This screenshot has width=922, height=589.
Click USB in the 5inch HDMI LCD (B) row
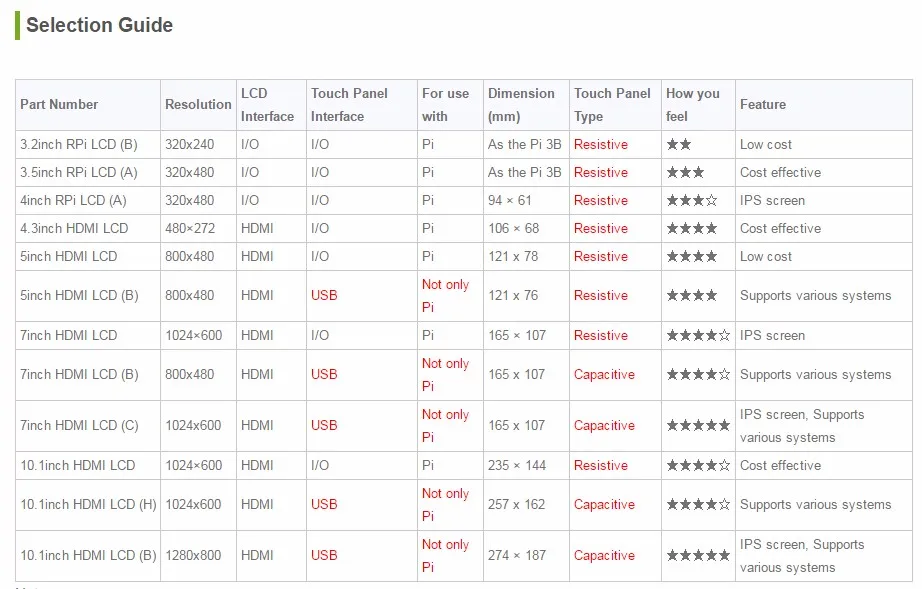tap(324, 296)
